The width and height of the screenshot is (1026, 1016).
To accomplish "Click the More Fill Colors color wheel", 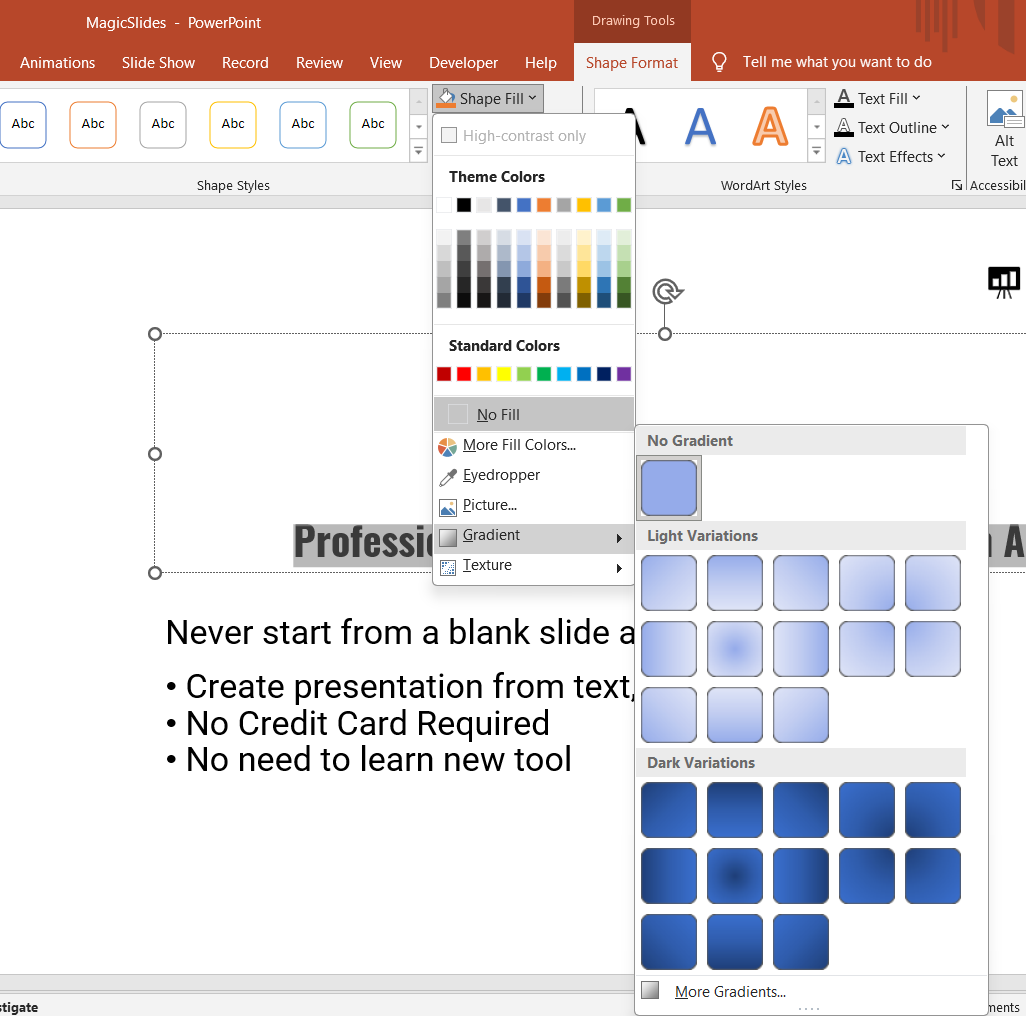I will click(x=447, y=446).
